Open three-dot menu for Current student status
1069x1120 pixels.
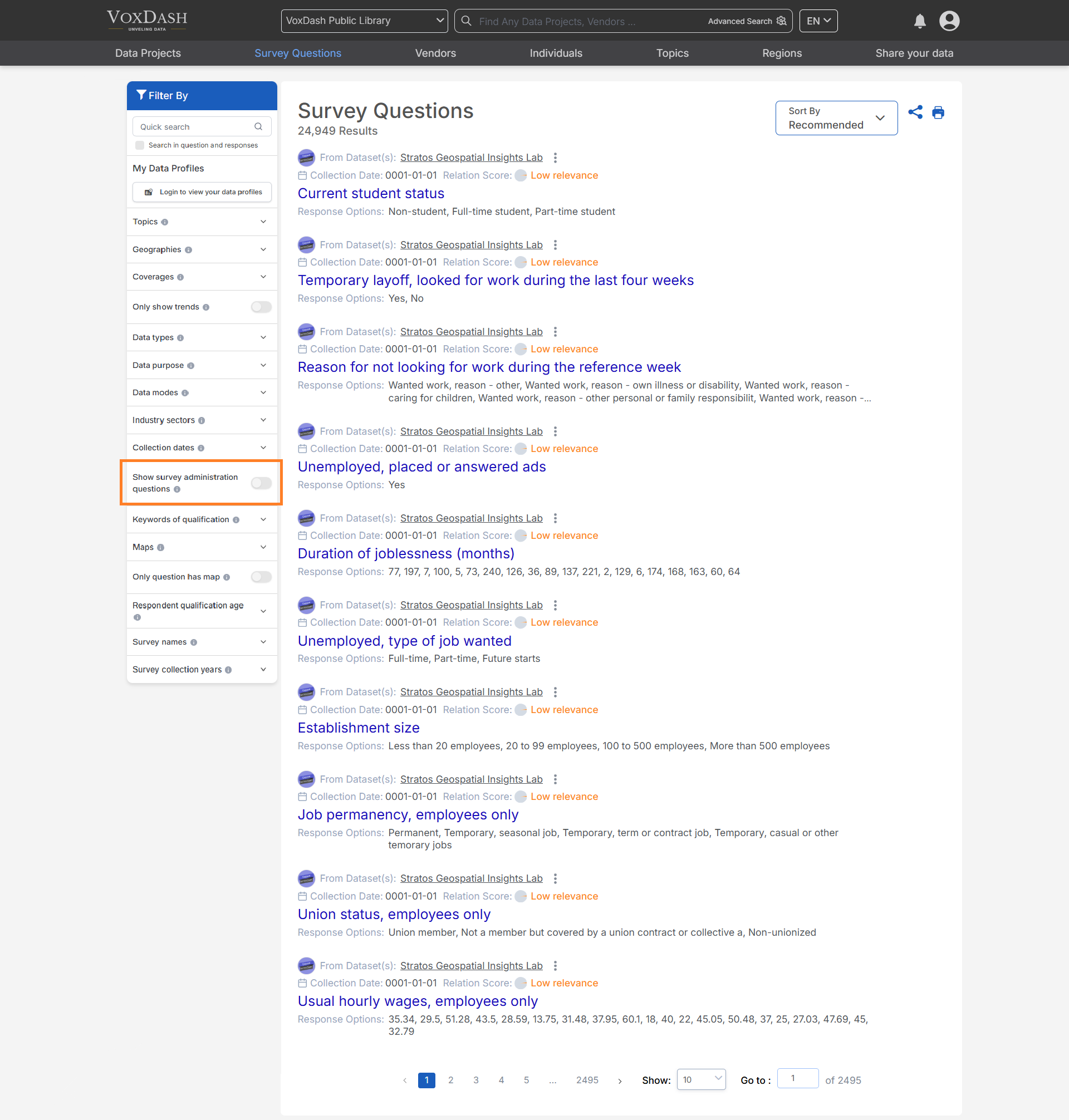pyautogui.click(x=555, y=158)
